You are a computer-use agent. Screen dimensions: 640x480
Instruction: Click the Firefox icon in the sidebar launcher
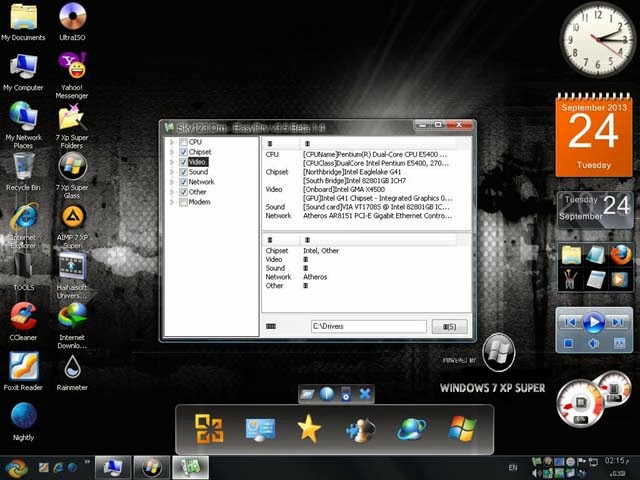[621, 255]
